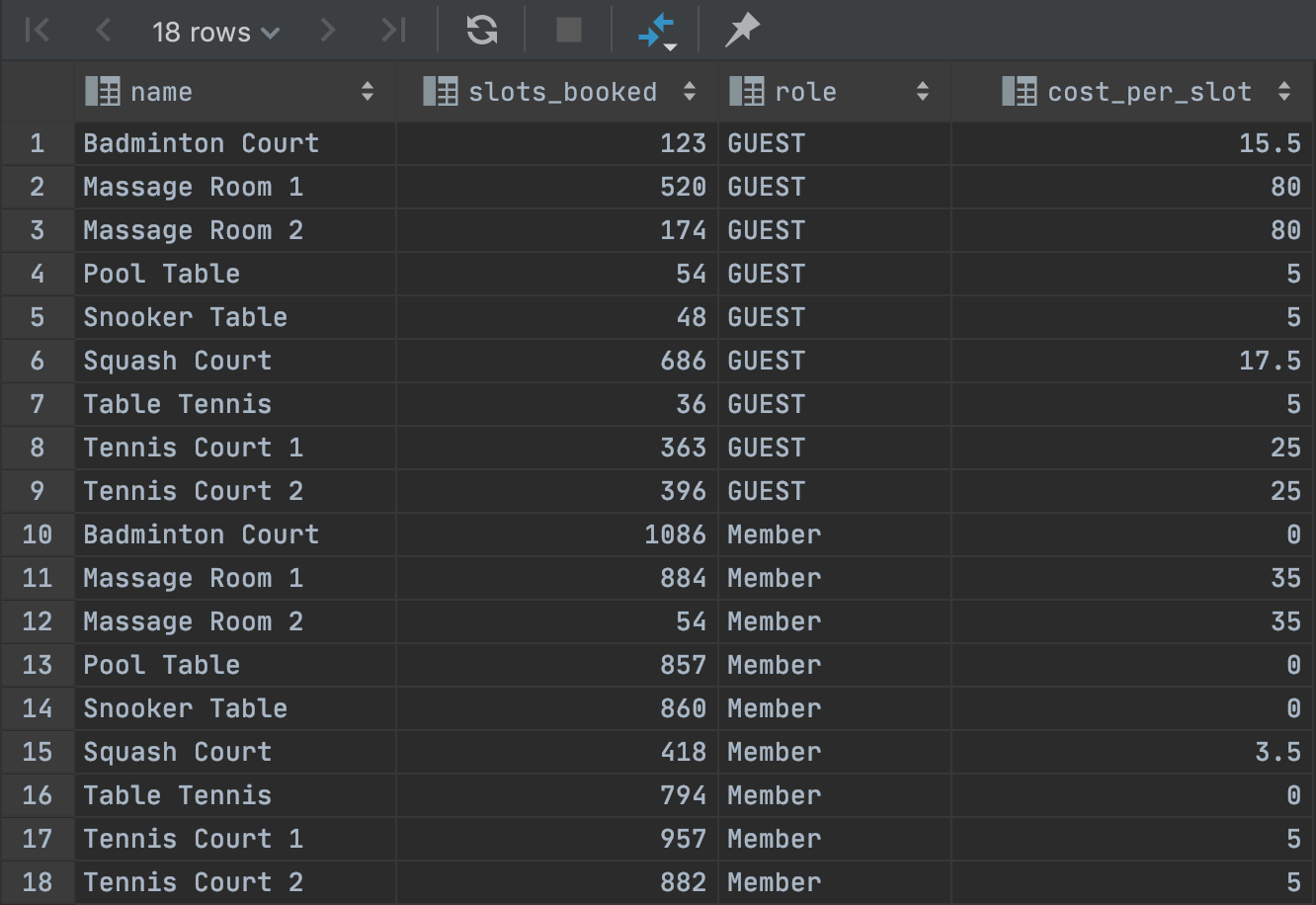Open the compare data arrows icon

(656, 31)
